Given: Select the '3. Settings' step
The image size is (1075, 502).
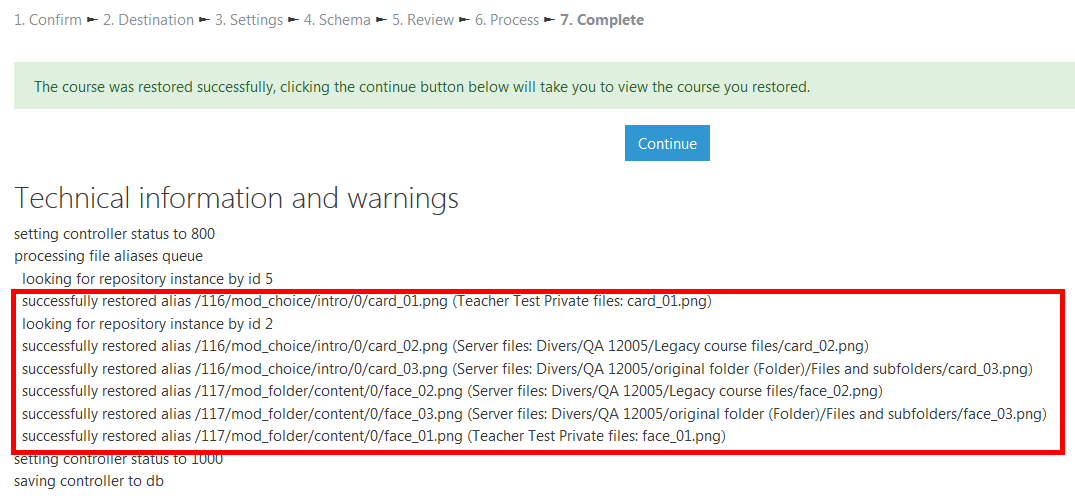Looking at the screenshot, I should [x=249, y=20].
